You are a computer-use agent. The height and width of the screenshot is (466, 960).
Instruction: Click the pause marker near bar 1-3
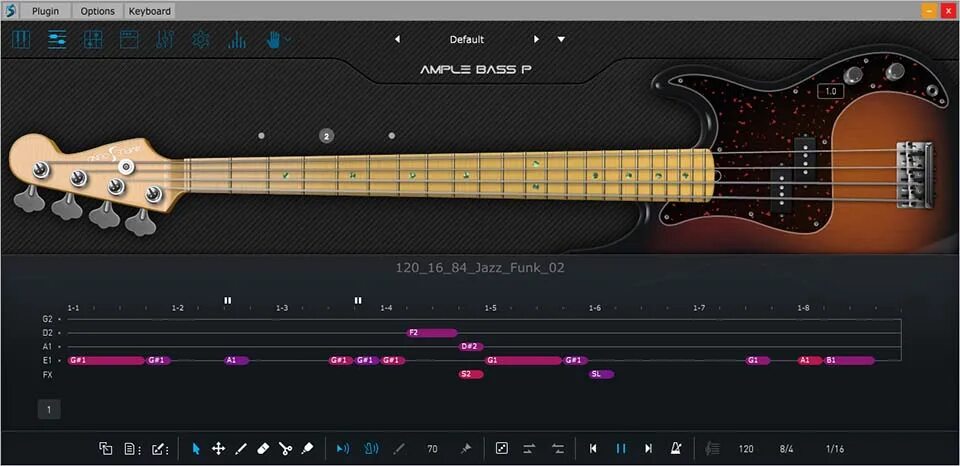(228, 300)
